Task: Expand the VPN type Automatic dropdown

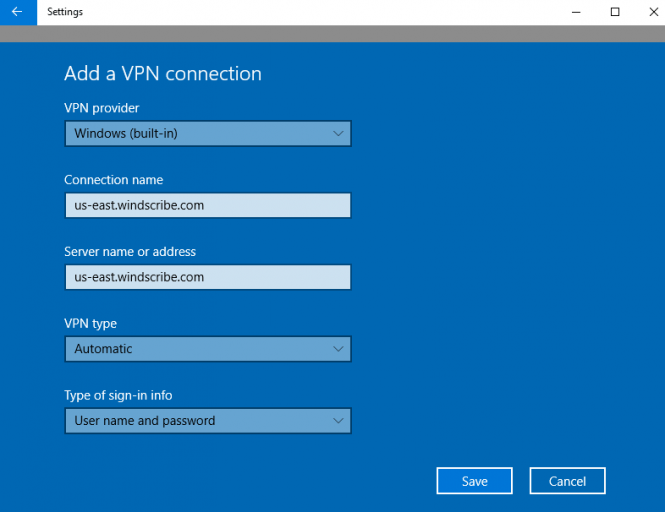Action: (x=208, y=349)
